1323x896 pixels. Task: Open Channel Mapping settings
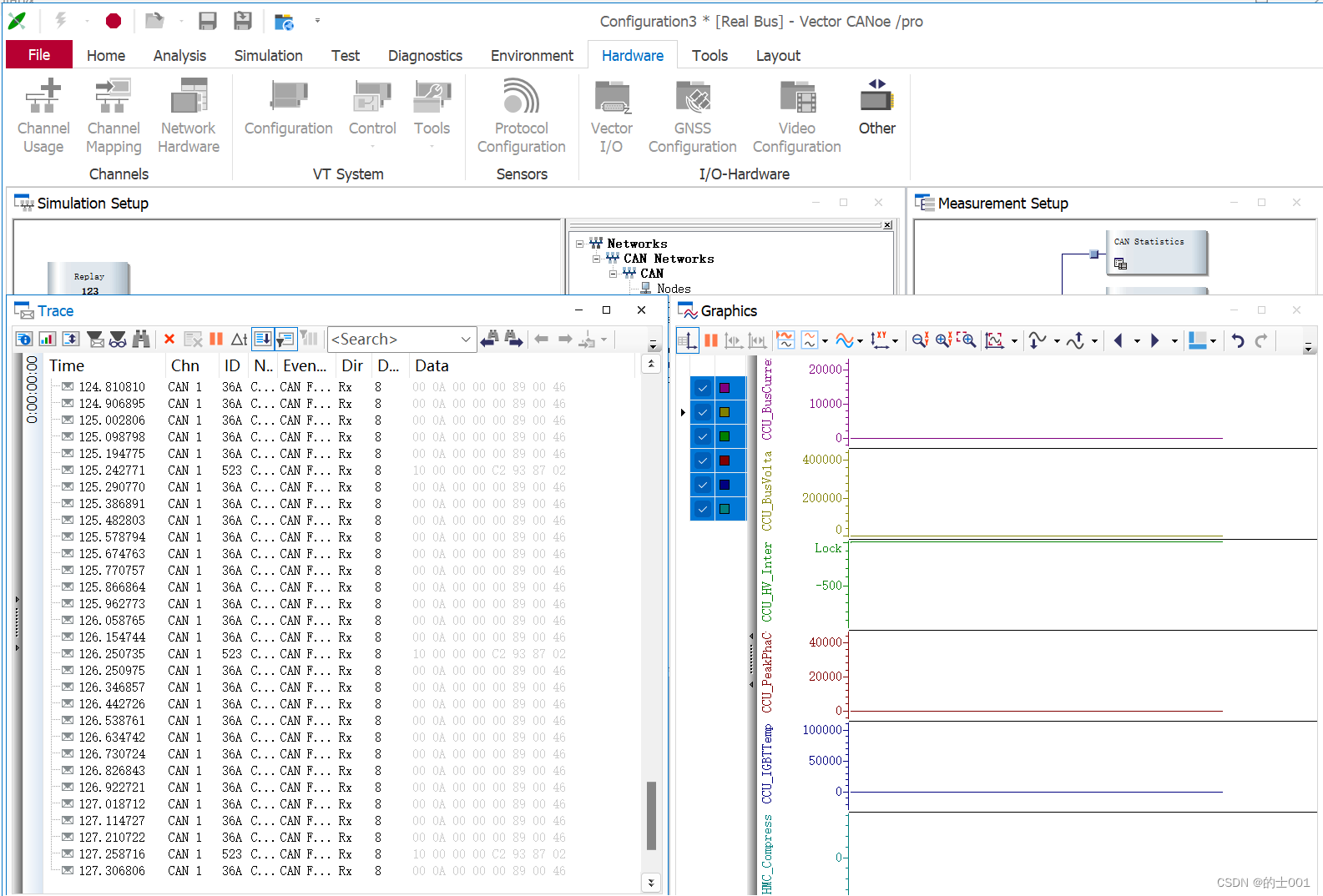[114, 116]
